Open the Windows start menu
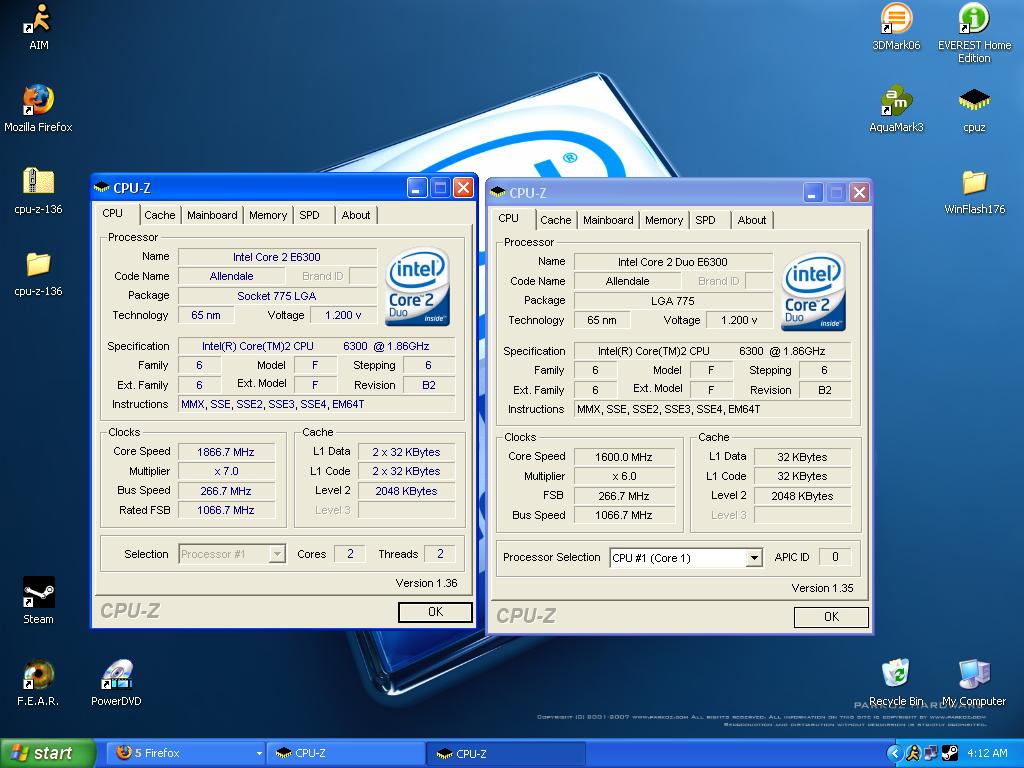This screenshot has width=1024, height=768. pyautogui.click(x=48, y=753)
